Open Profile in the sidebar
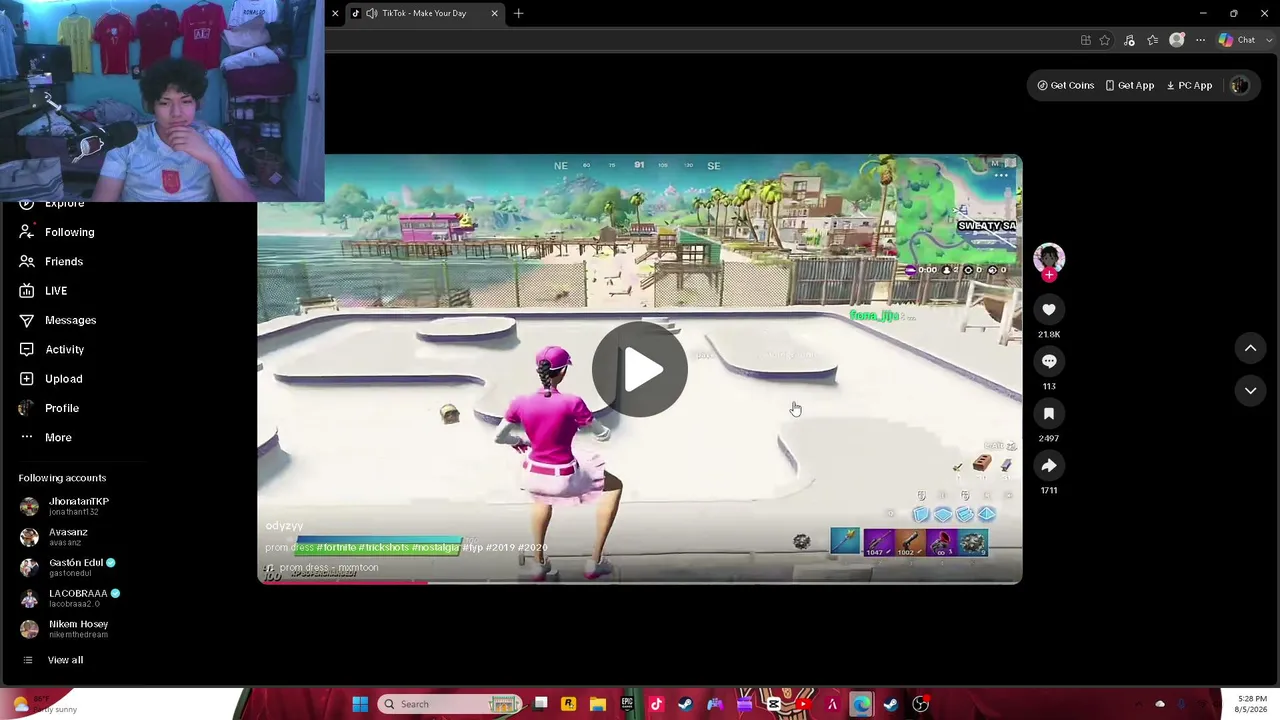Image resolution: width=1280 pixels, height=720 pixels. (49, 408)
